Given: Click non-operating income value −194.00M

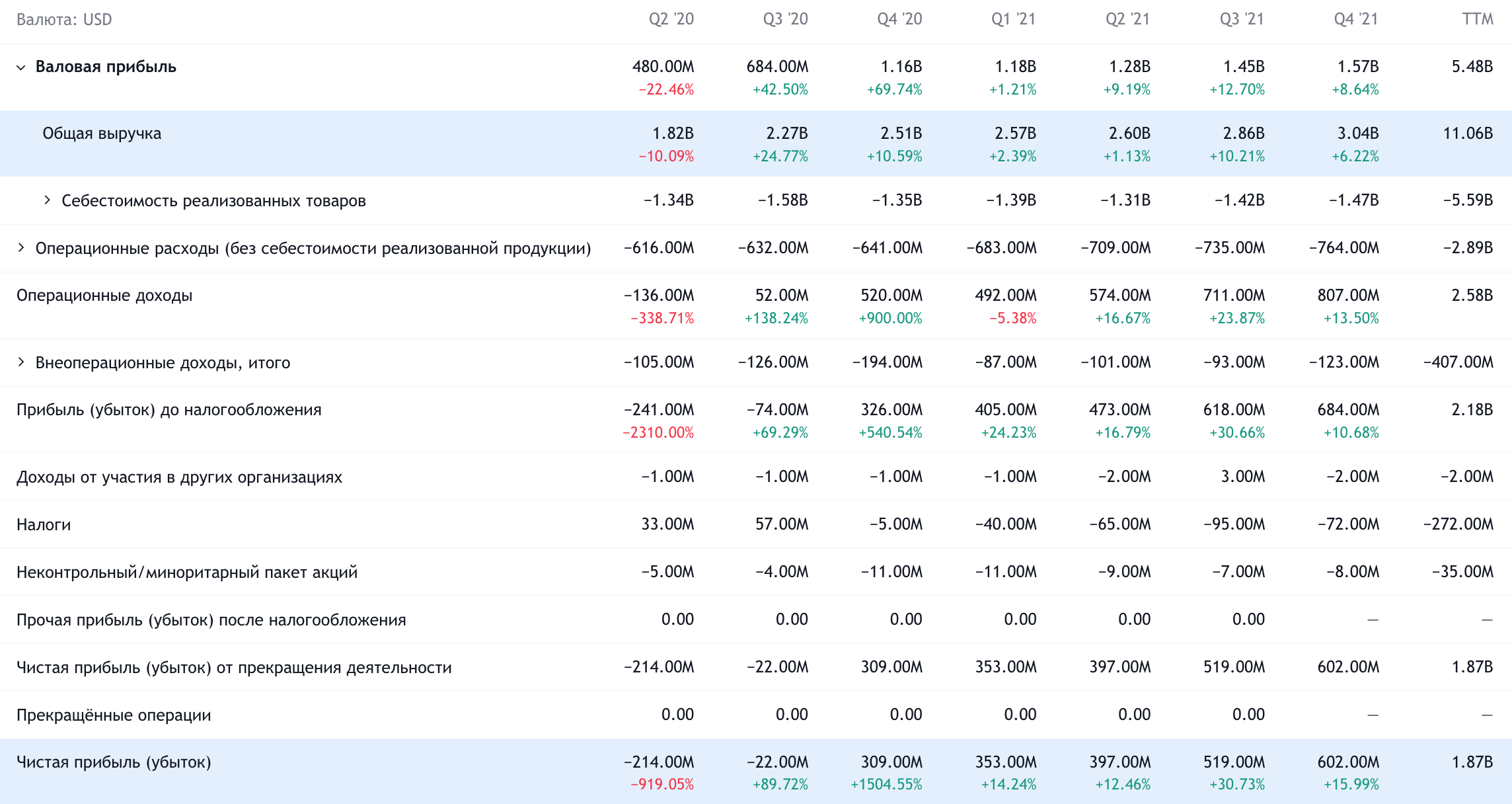Looking at the screenshot, I should (888, 362).
